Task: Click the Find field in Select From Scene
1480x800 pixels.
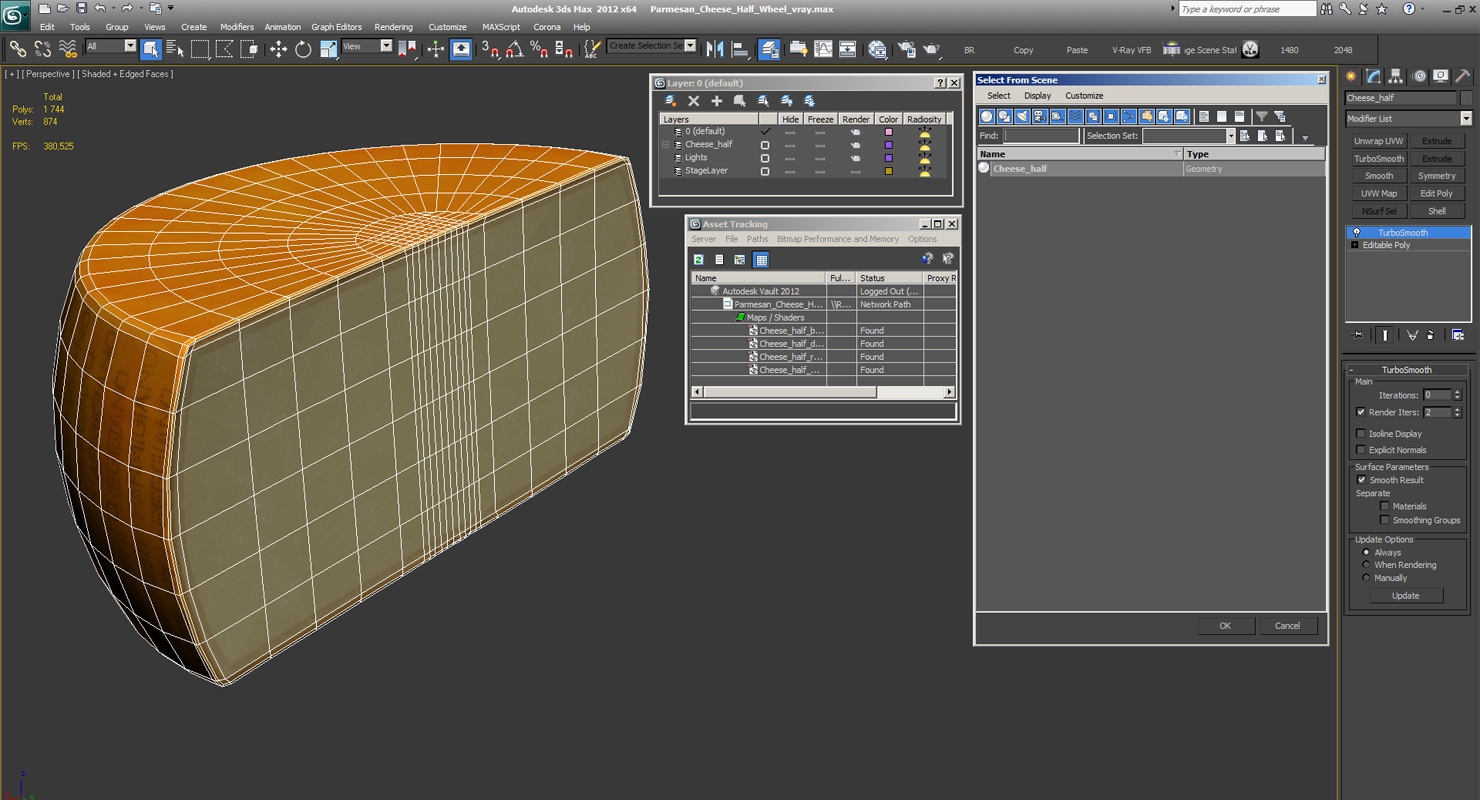Action: (x=1042, y=136)
